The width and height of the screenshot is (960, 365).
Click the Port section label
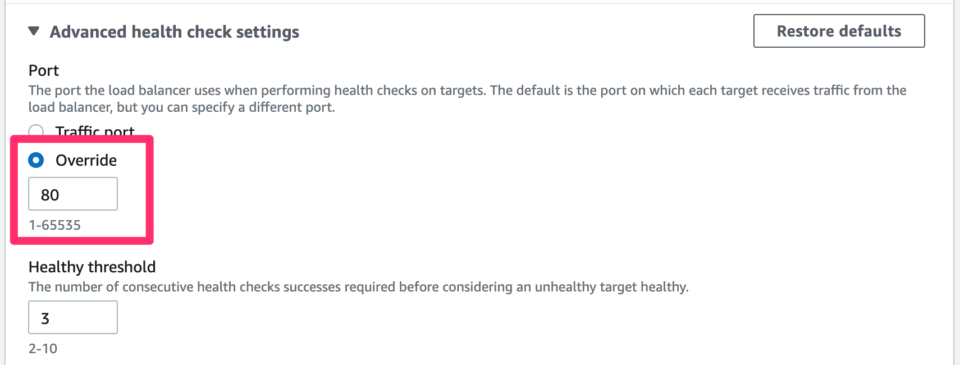click(43, 70)
